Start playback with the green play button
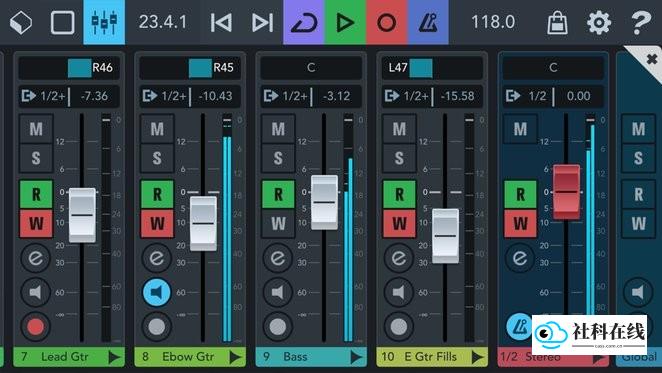662x373 pixels. 345,22
